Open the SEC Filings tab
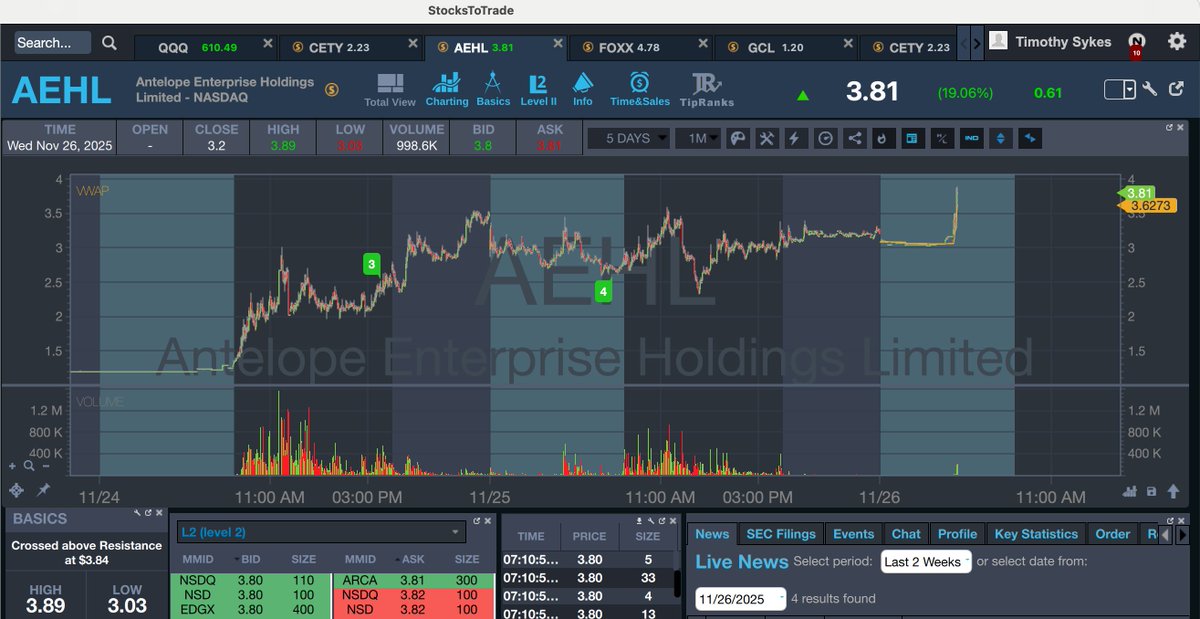The width and height of the screenshot is (1200, 619). click(780, 533)
